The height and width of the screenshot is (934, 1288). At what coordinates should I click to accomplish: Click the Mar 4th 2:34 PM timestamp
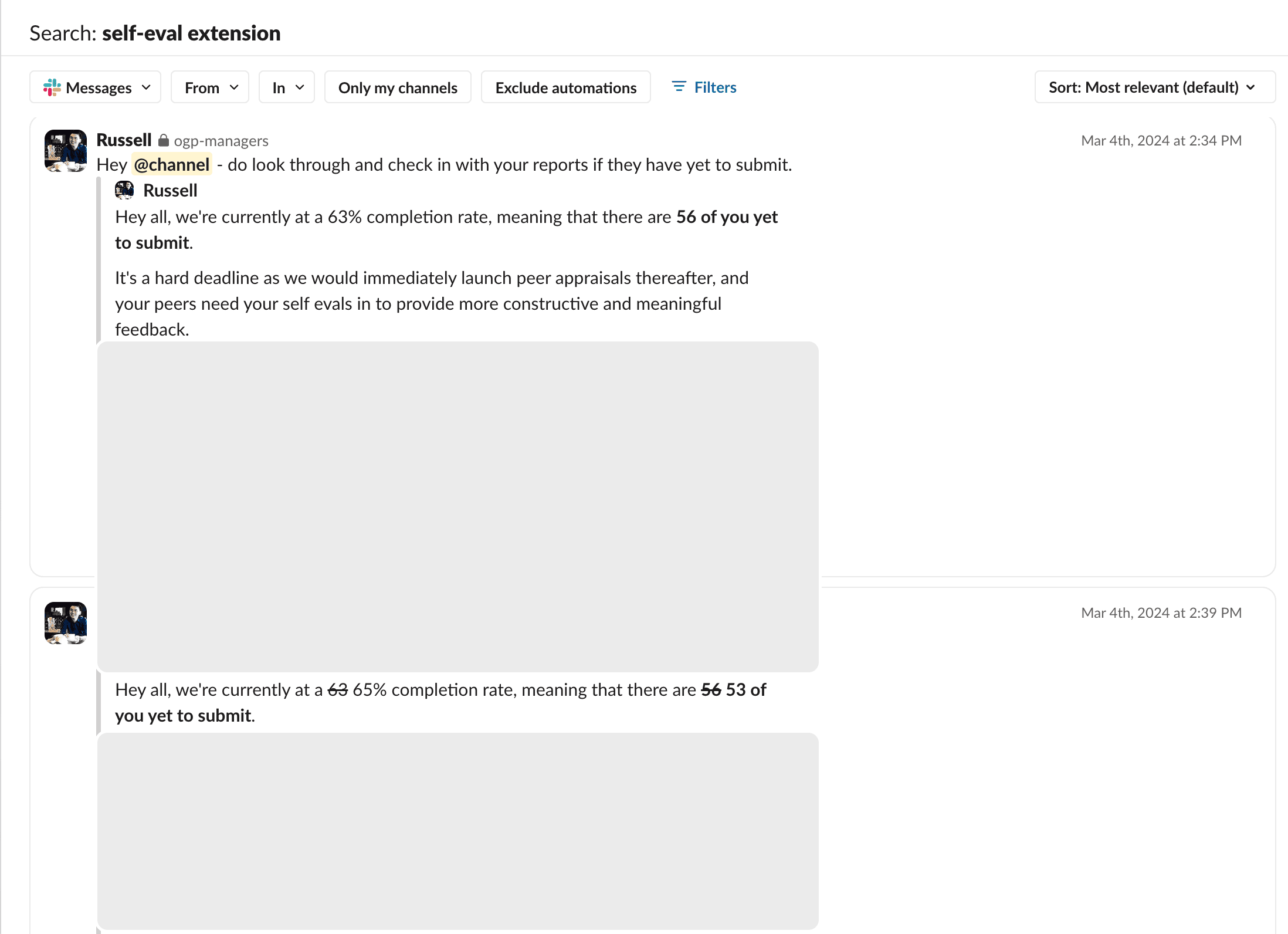[x=1160, y=140]
